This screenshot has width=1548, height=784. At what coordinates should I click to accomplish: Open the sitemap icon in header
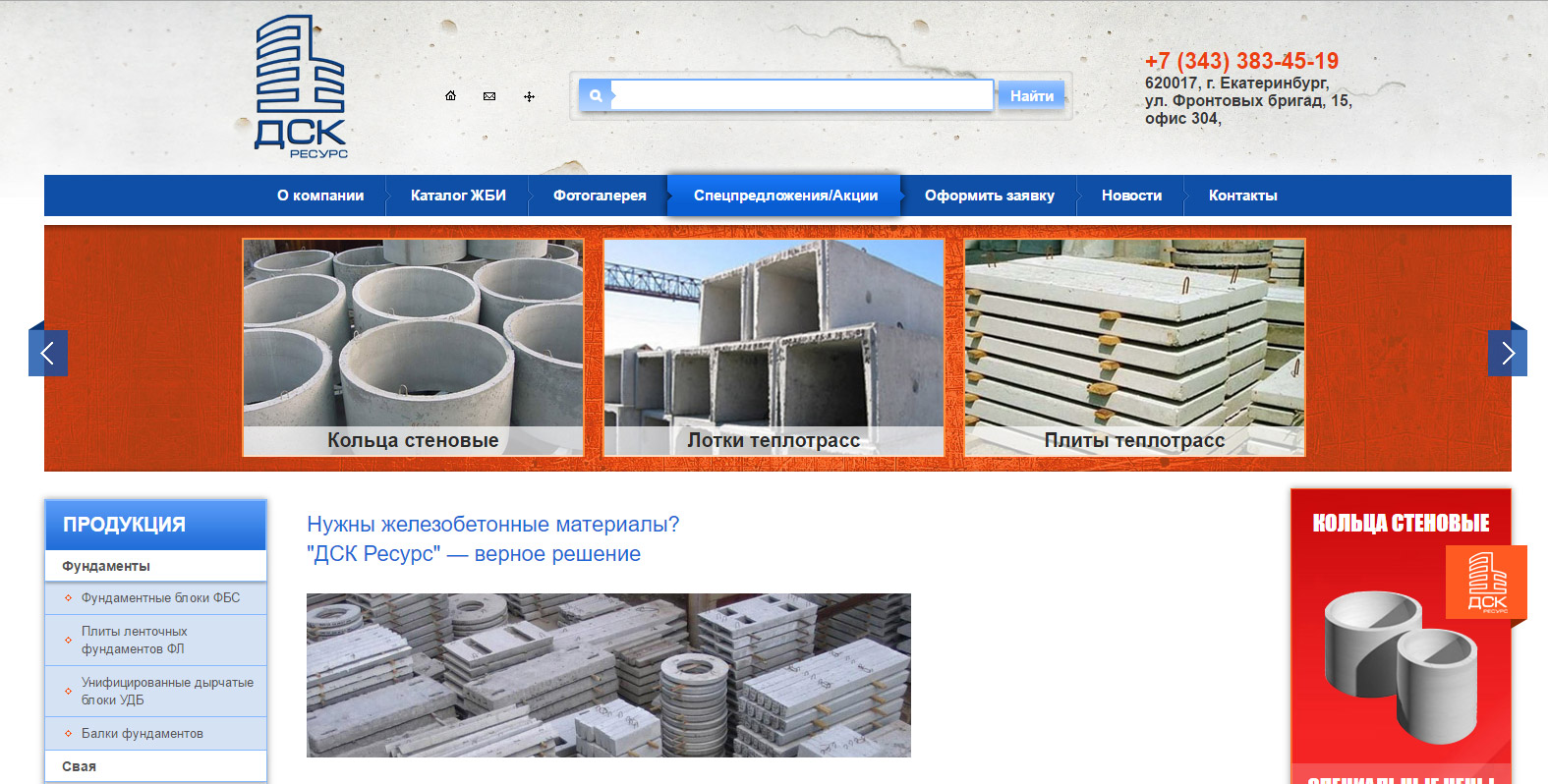529,96
